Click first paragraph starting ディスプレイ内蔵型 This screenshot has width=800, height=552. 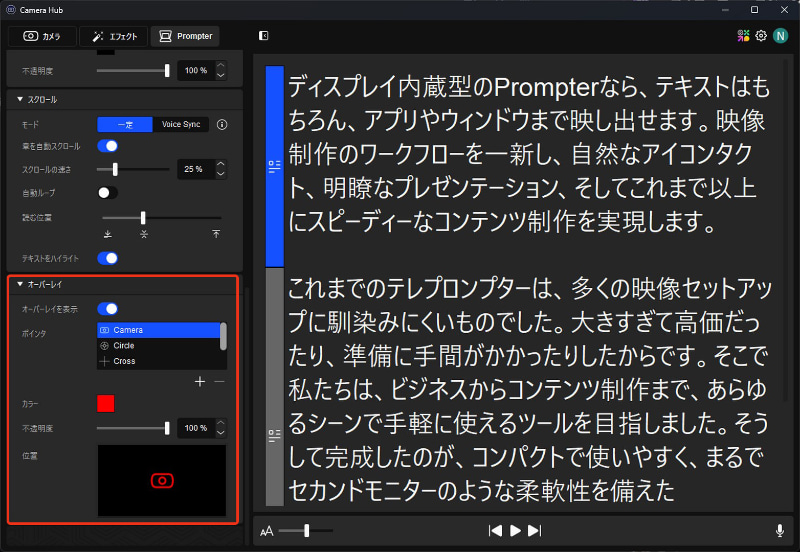529,154
